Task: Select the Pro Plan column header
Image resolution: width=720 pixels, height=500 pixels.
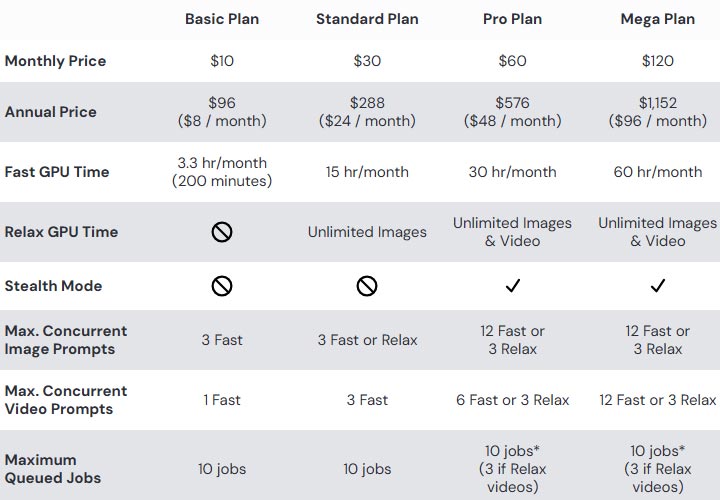Action: 512,19
